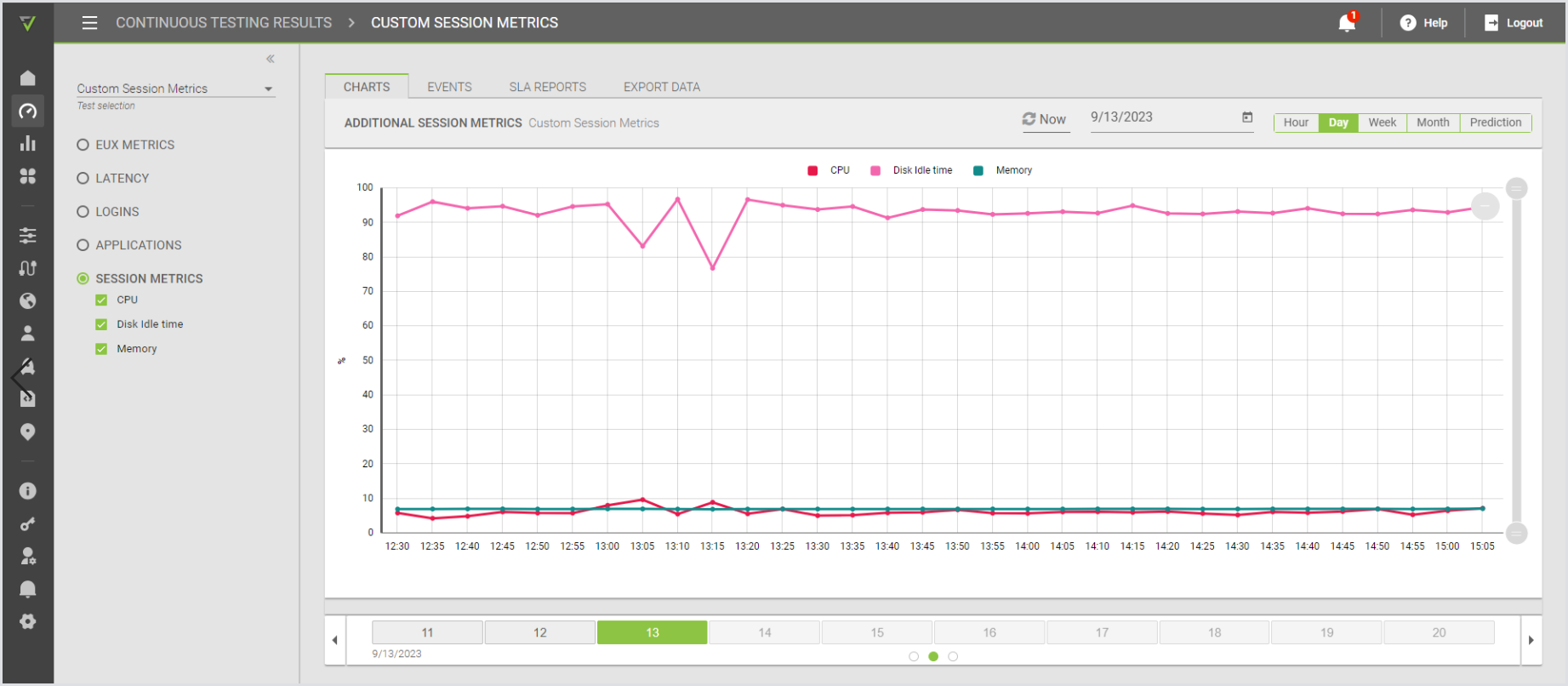The height and width of the screenshot is (686, 1568).
Task: Select the EUX METRICS radio button
Action: (83, 145)
